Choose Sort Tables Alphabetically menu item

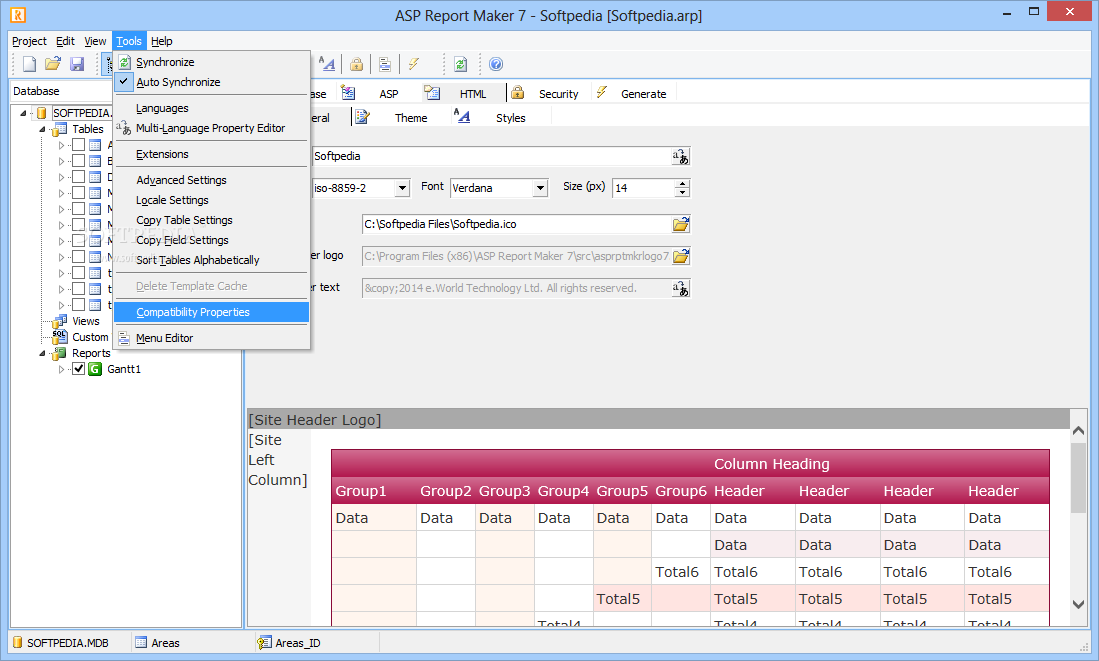click(x=212, y=260)
